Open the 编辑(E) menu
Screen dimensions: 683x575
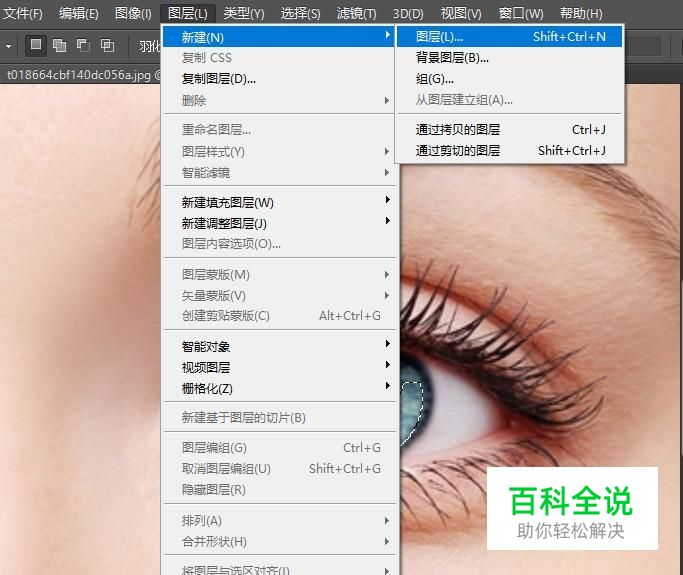pos(79,14)
